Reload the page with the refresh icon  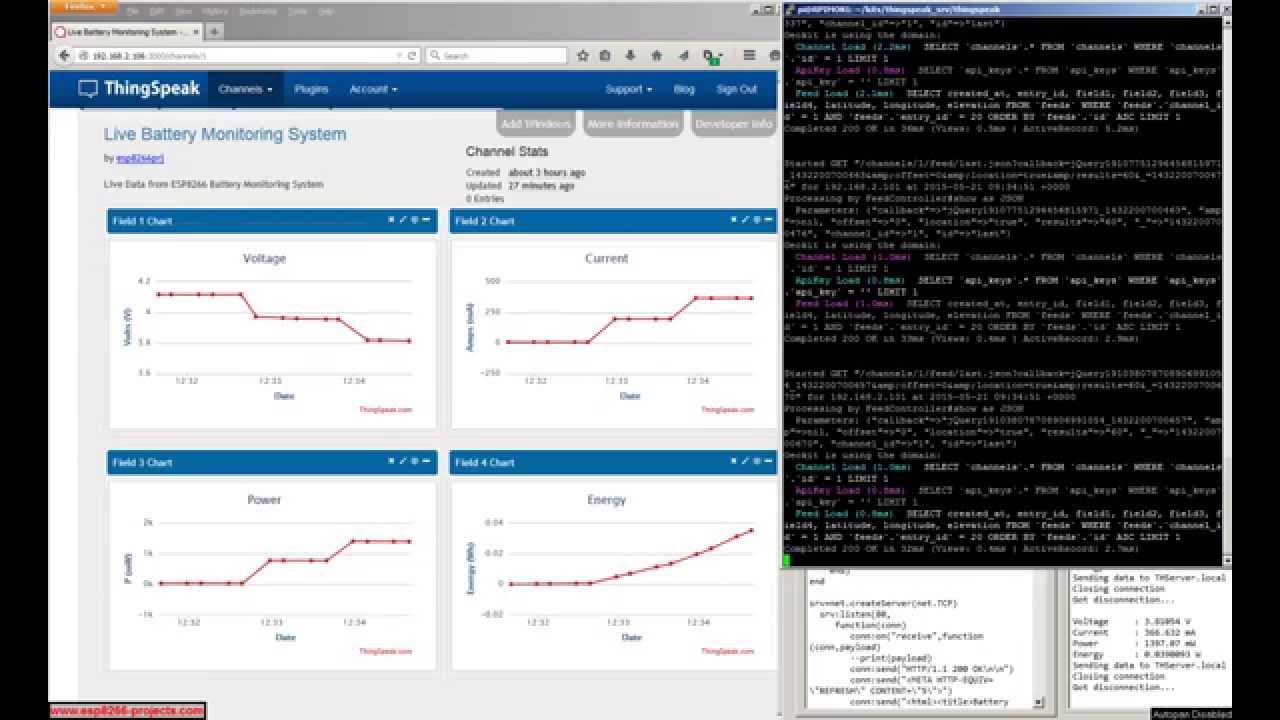pyautogui.click(x=412, y=56)
